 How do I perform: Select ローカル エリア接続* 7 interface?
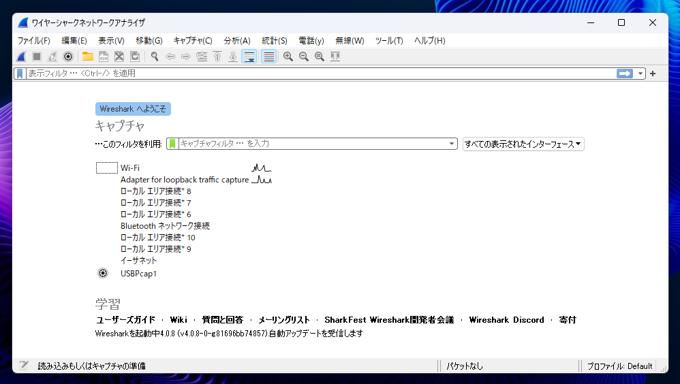[156, 203]
